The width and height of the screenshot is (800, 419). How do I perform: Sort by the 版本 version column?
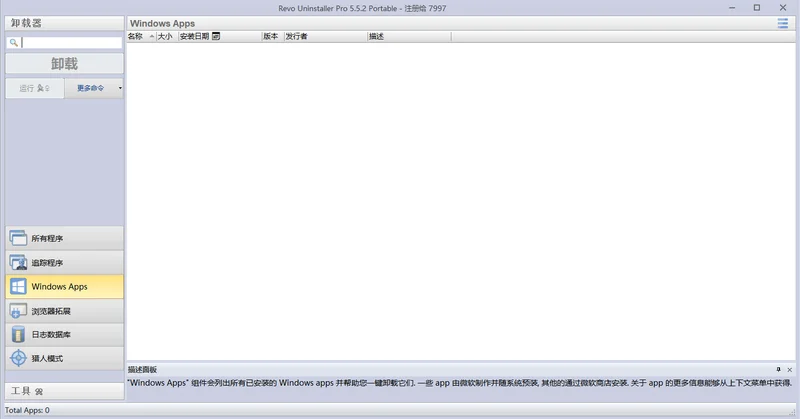pyautogui.click(x=272, y=36)
